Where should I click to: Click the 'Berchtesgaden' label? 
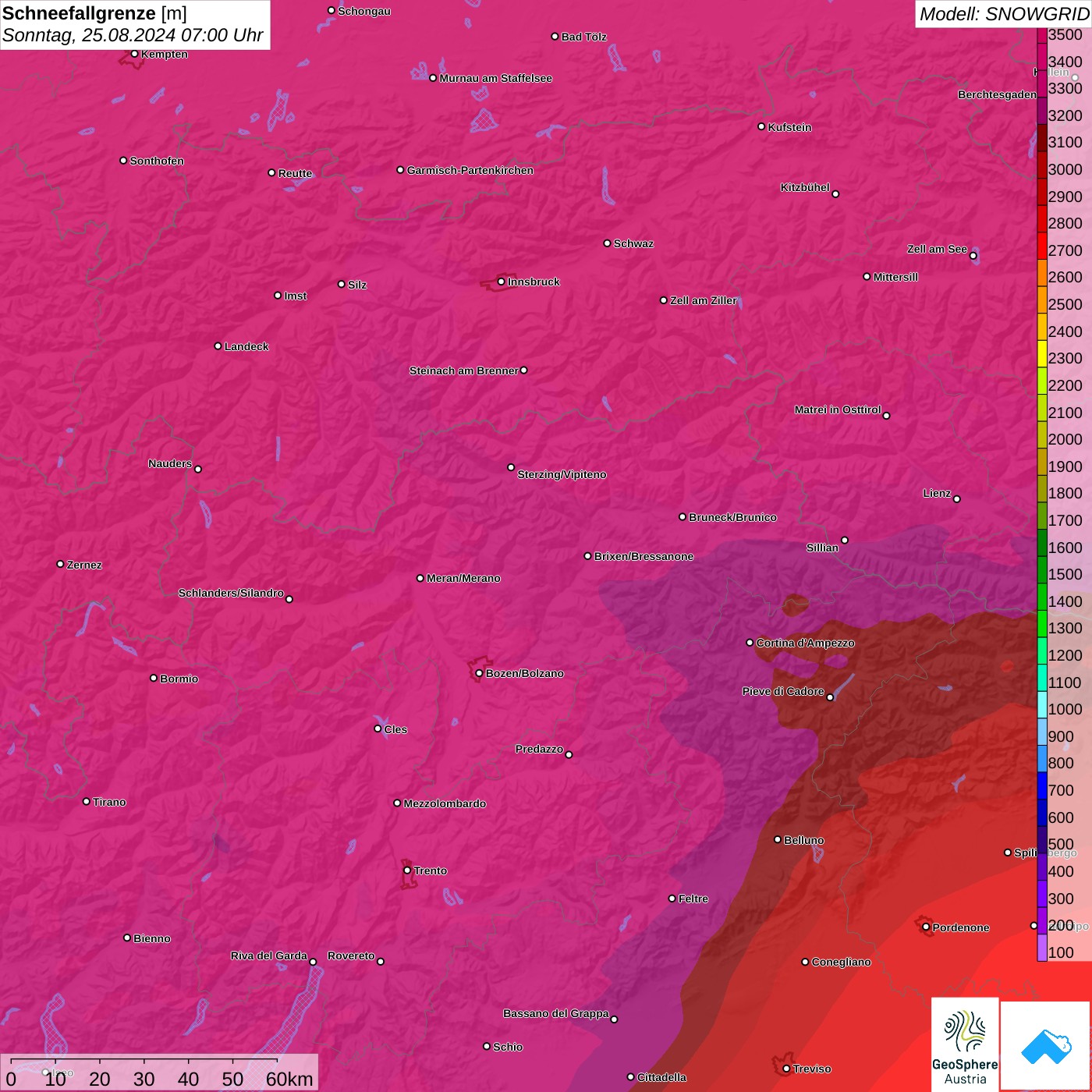[998, 94]
